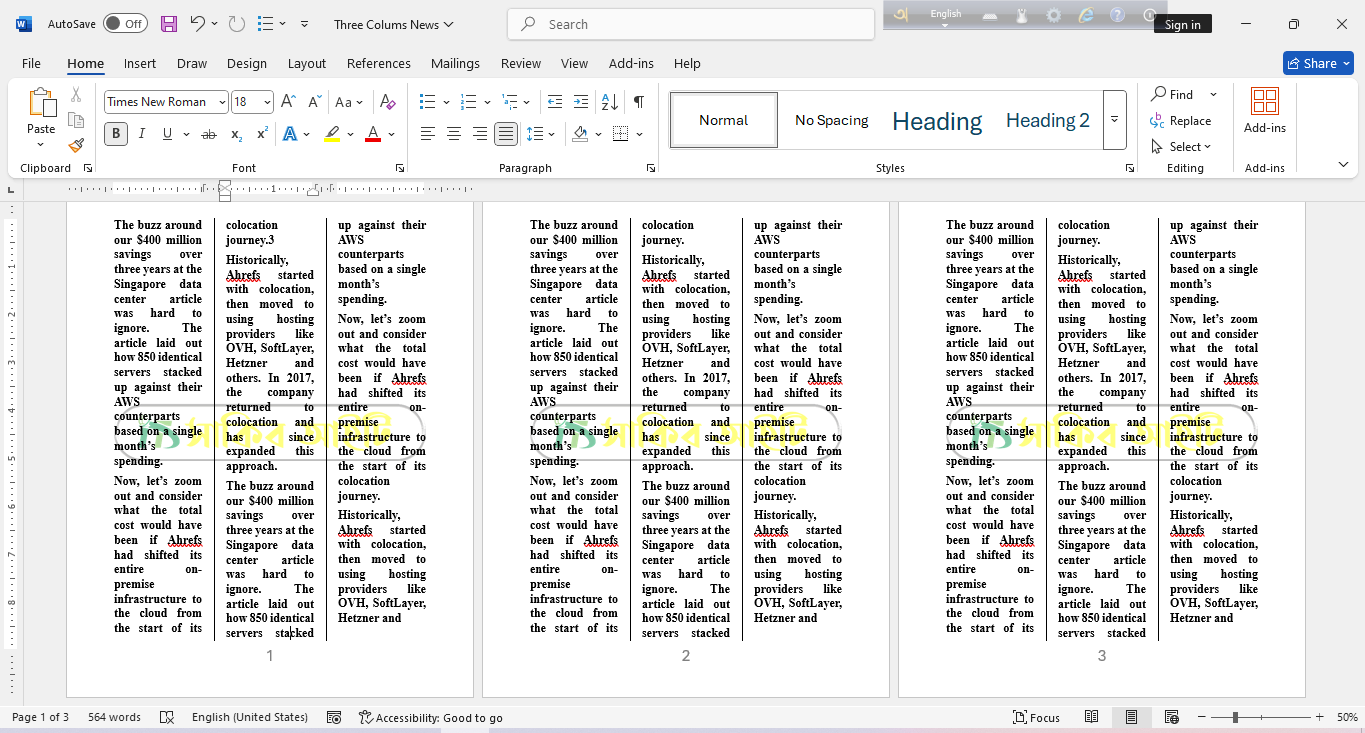
Task: Click the Format Painter brush icon
Action: [76, 145]
